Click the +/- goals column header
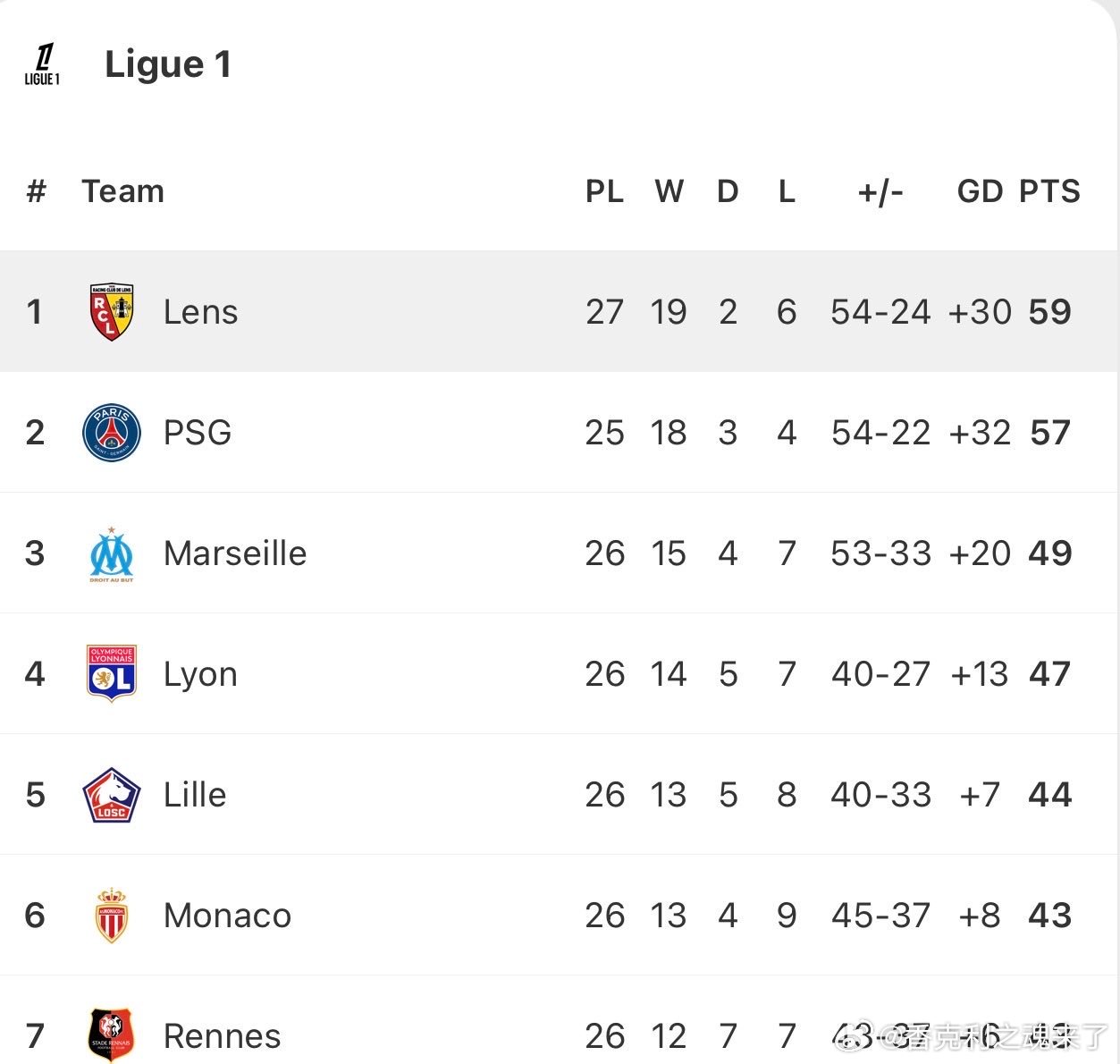The image size is (1120, 1064). 880,191
